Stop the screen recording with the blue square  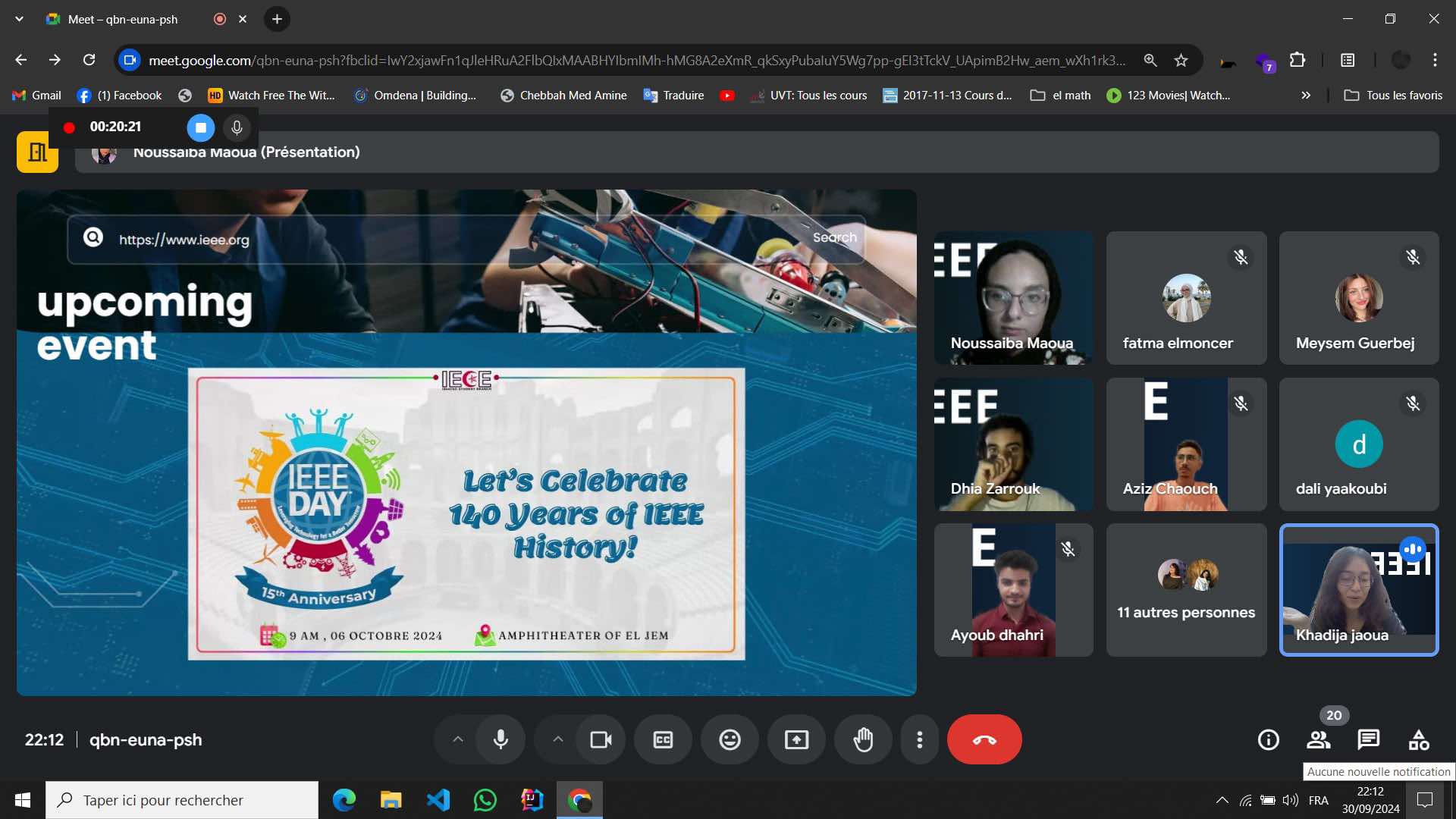pos(201,127)
